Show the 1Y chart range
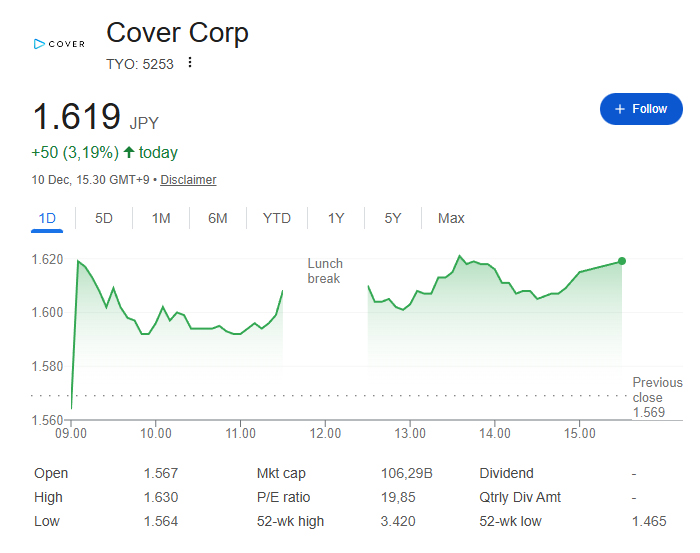700x553 pixels. click(x=336, y=218)
